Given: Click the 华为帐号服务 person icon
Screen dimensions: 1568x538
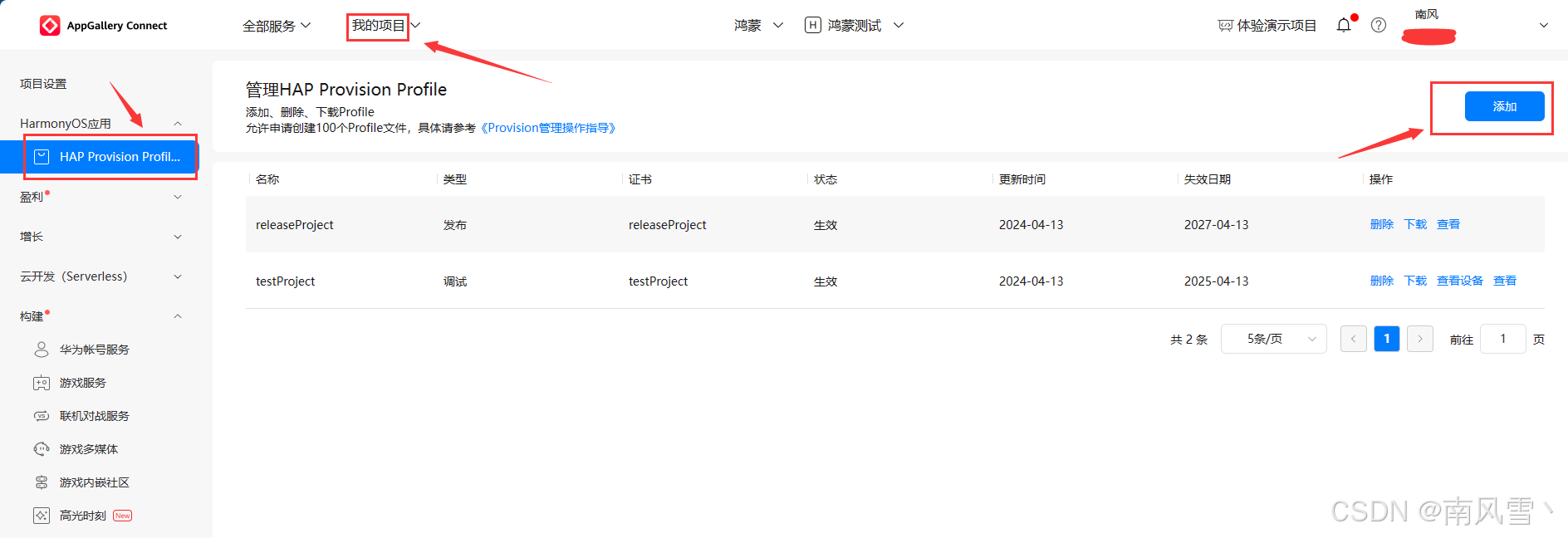Looking at the screenshot, I should [x=42, y=350].
